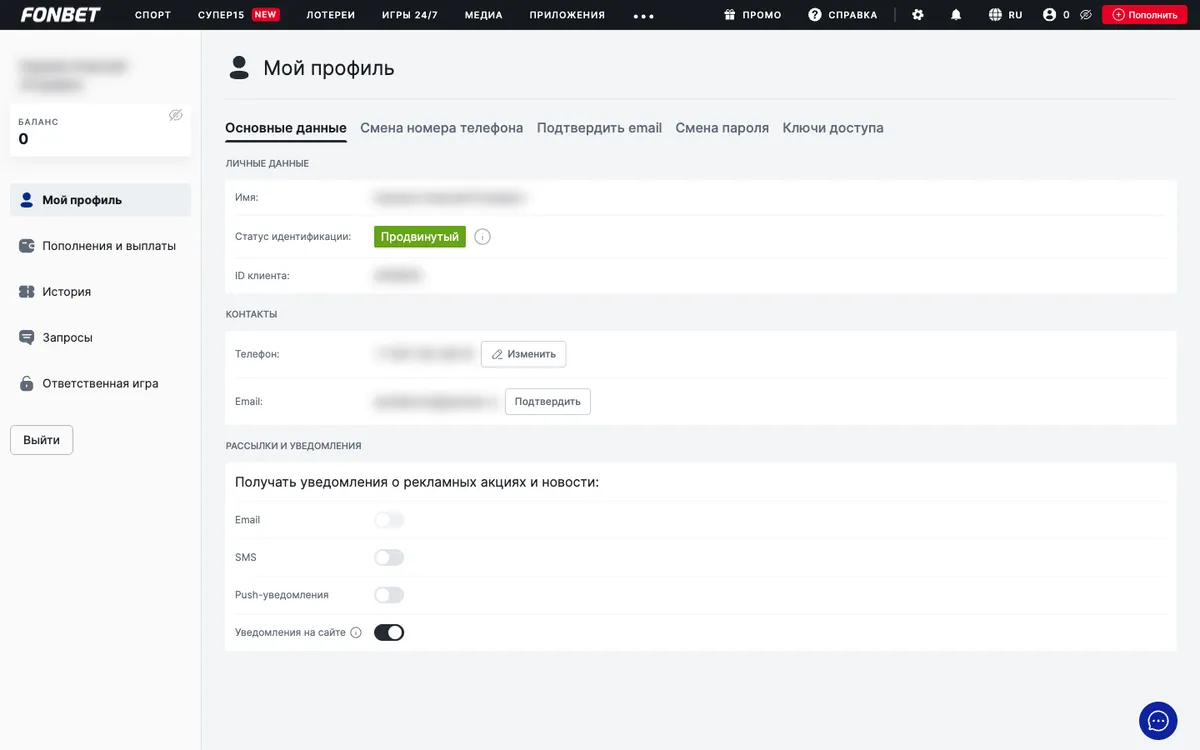Toggle SMS promotional notifications
This screenshot has width=1200, height=750.
pyautogui.click(x=389, y=557)
